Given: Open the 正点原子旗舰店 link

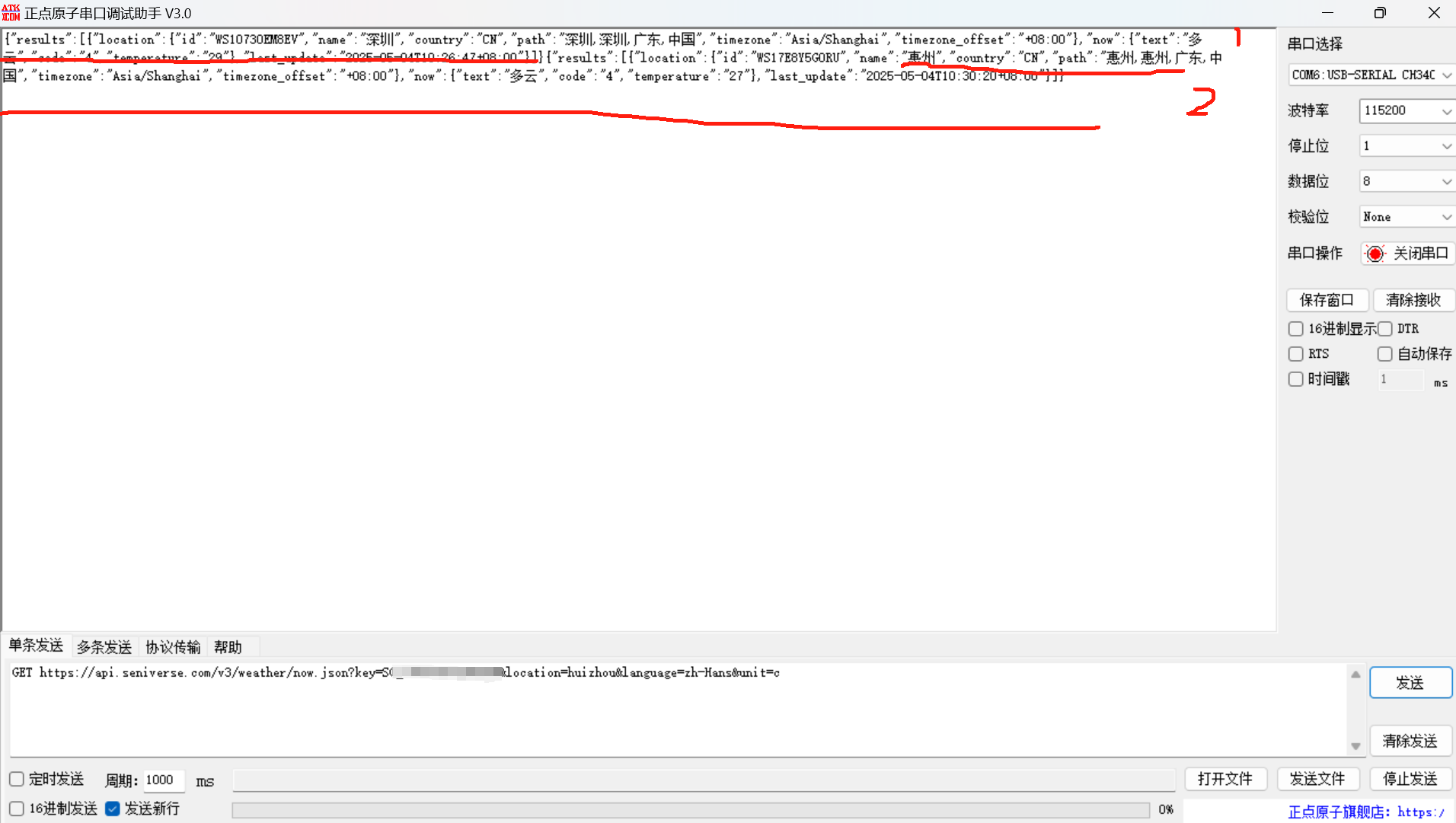Looking at the screenshot, I should (1366, 812).
